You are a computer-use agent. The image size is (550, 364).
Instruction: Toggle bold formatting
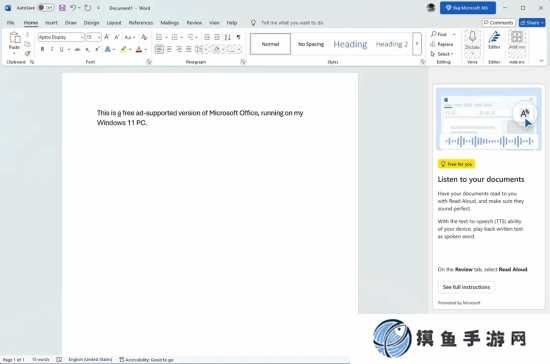coord(42,49)
